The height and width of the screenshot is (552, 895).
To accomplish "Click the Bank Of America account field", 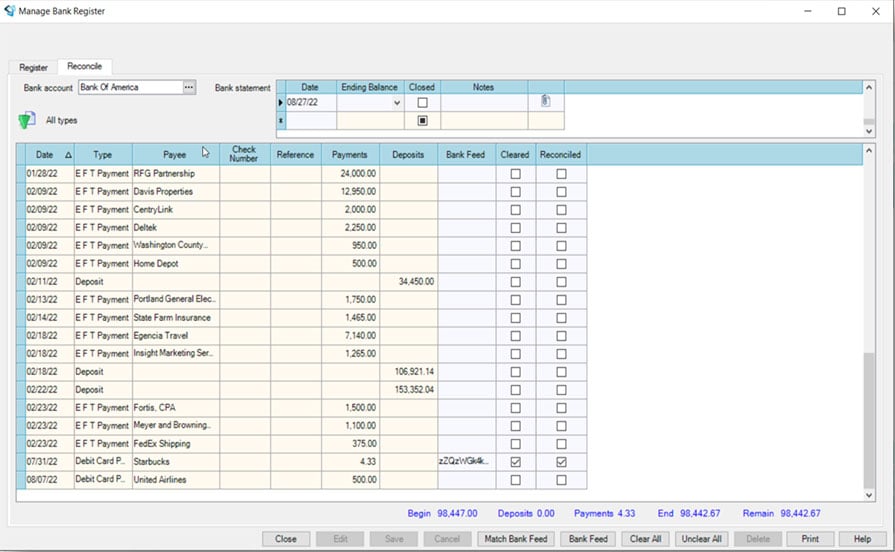I will (x=131, y=87).
